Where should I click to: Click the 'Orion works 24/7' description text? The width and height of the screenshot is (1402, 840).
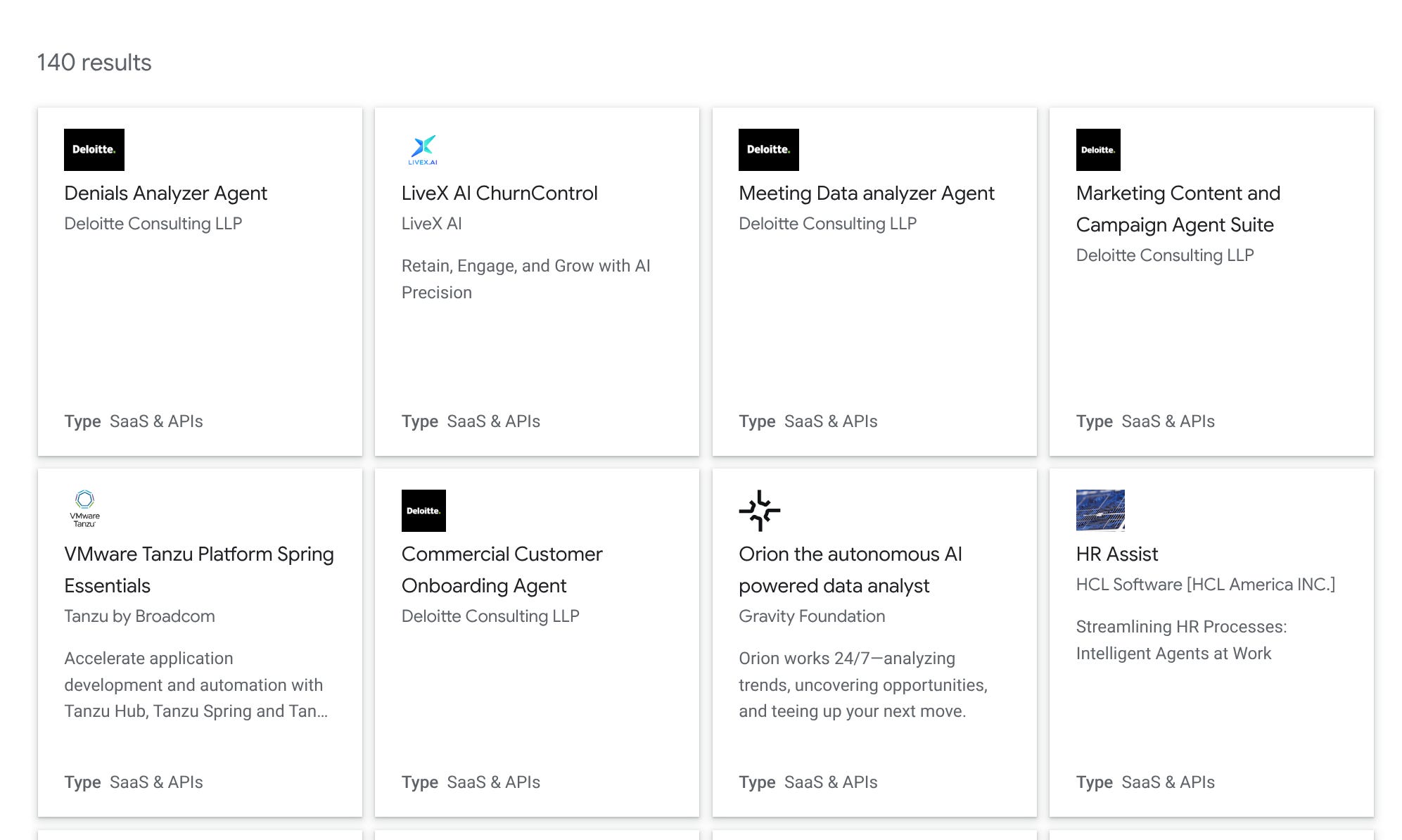click(863, 685)
